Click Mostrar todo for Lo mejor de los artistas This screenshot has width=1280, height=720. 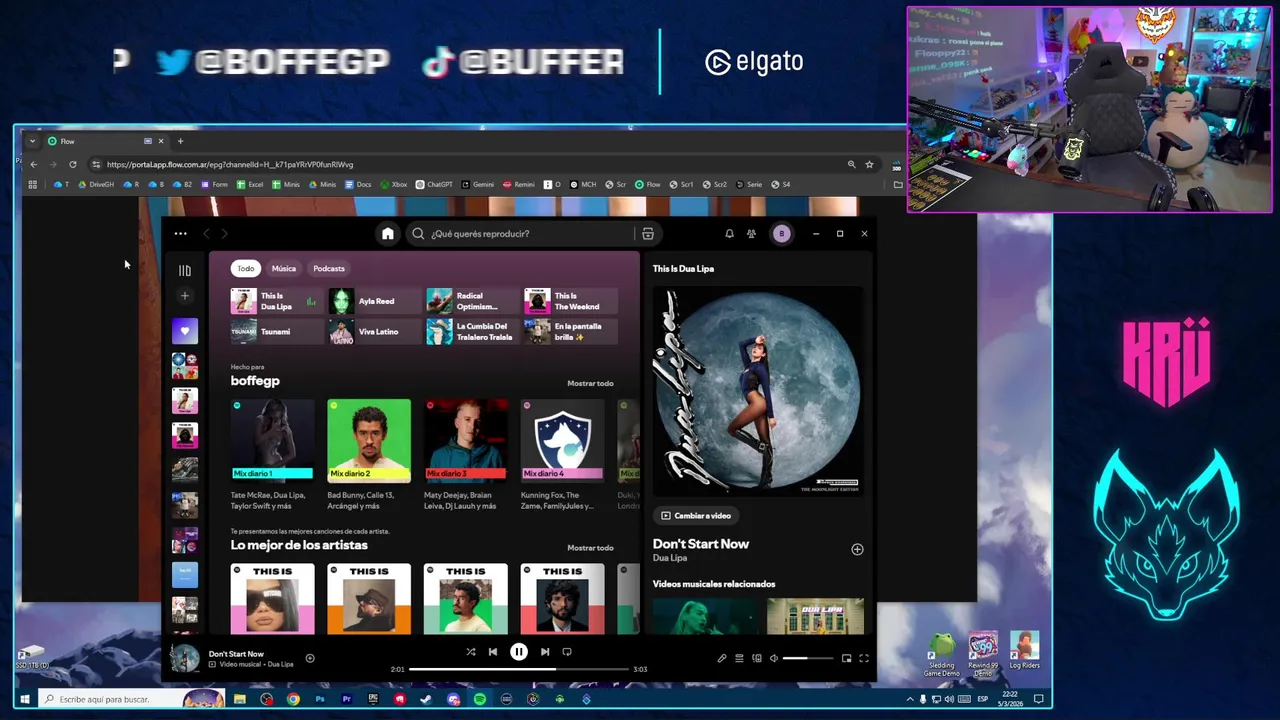pyautogui.click(x=590, y=548)
